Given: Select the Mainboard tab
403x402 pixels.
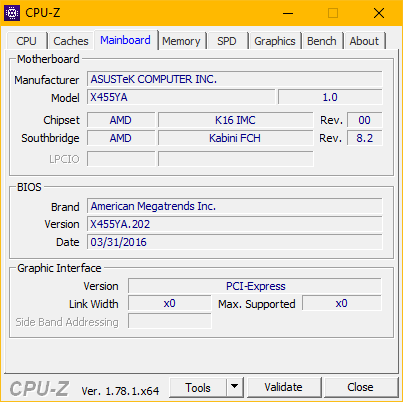Looking at the screenshot, I should click(125, 40).
